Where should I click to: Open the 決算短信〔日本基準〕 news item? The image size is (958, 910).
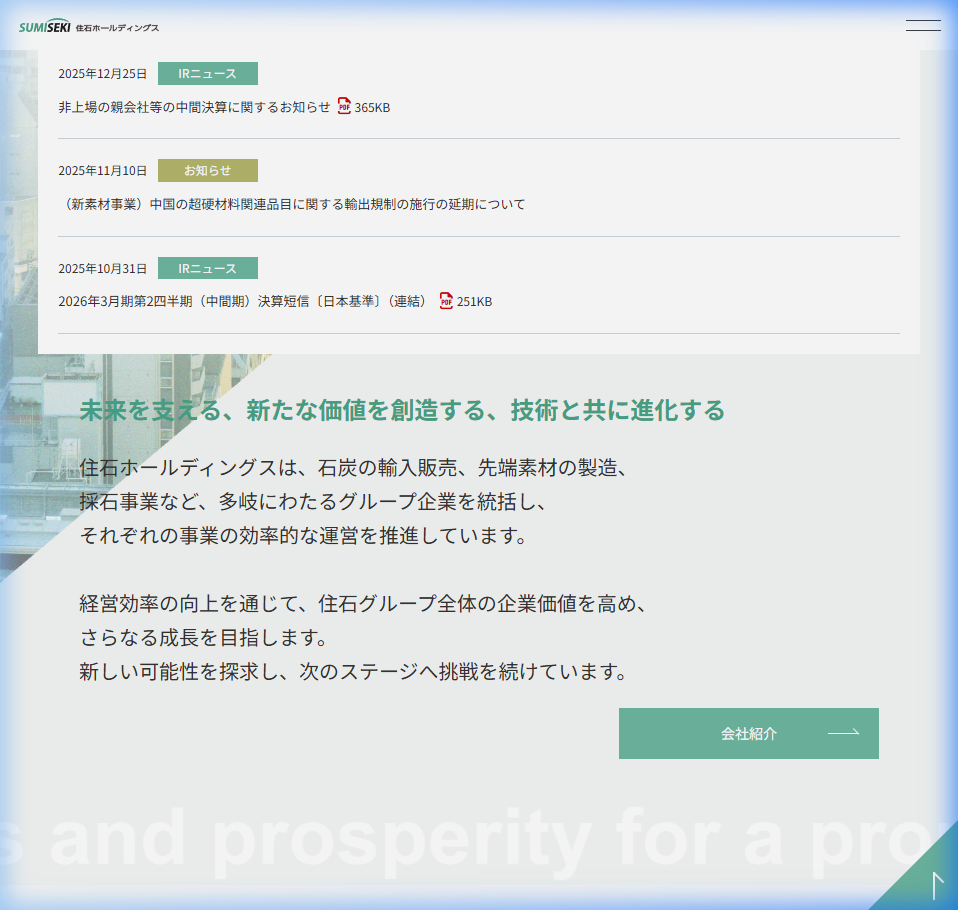pos(246,301)
